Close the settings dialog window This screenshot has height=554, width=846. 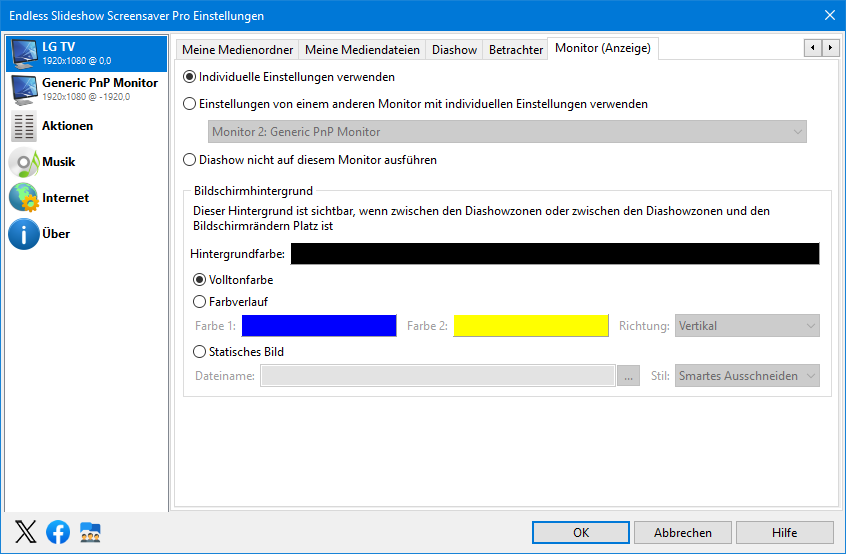pos(830,15)
